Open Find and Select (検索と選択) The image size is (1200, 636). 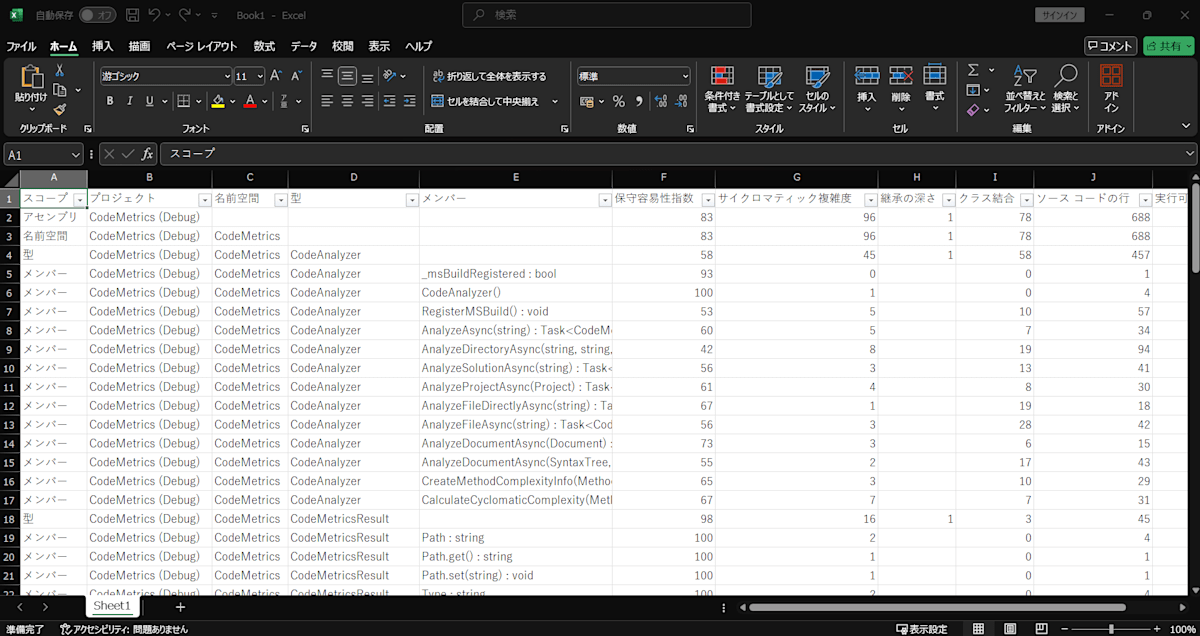[1066, 90]
